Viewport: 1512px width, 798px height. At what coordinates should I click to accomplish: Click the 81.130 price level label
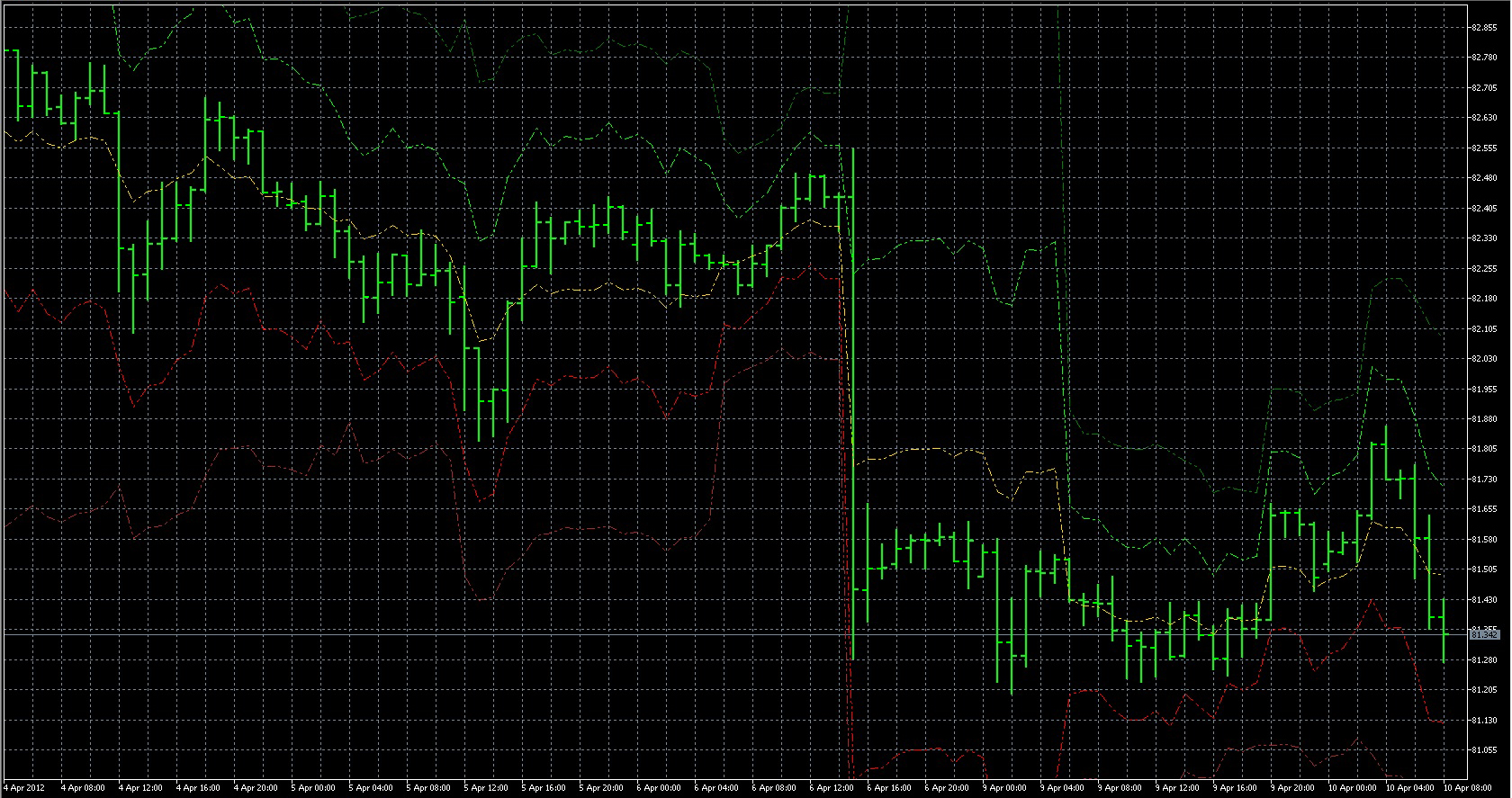tap(1484, 721)
